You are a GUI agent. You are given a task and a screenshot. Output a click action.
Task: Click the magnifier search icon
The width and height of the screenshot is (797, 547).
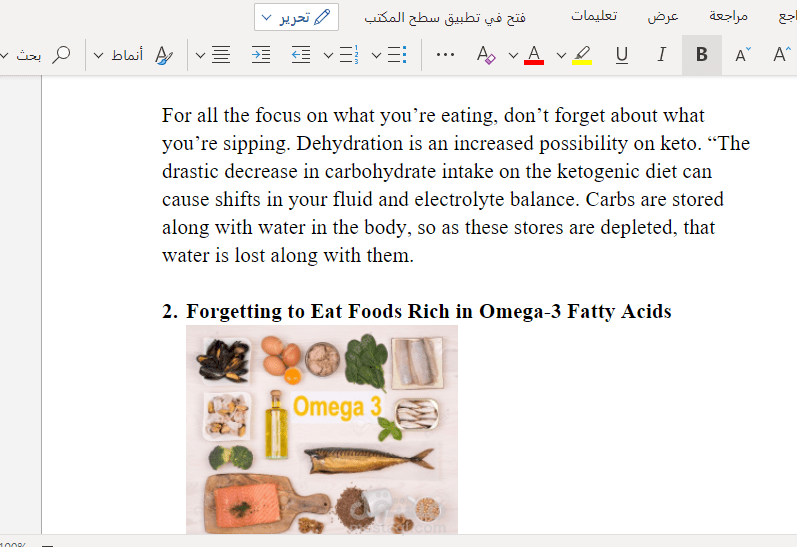click(x=61, y=55)
